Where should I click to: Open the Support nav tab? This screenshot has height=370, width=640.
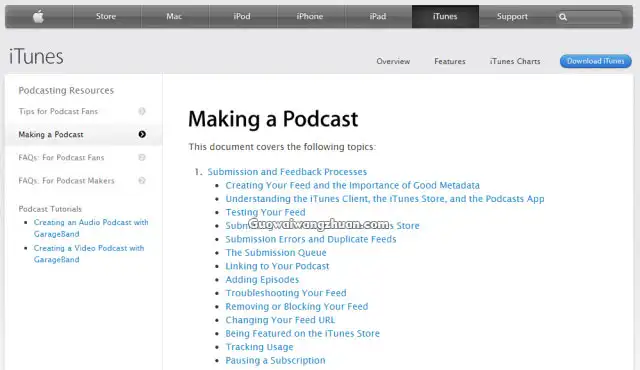512,16
